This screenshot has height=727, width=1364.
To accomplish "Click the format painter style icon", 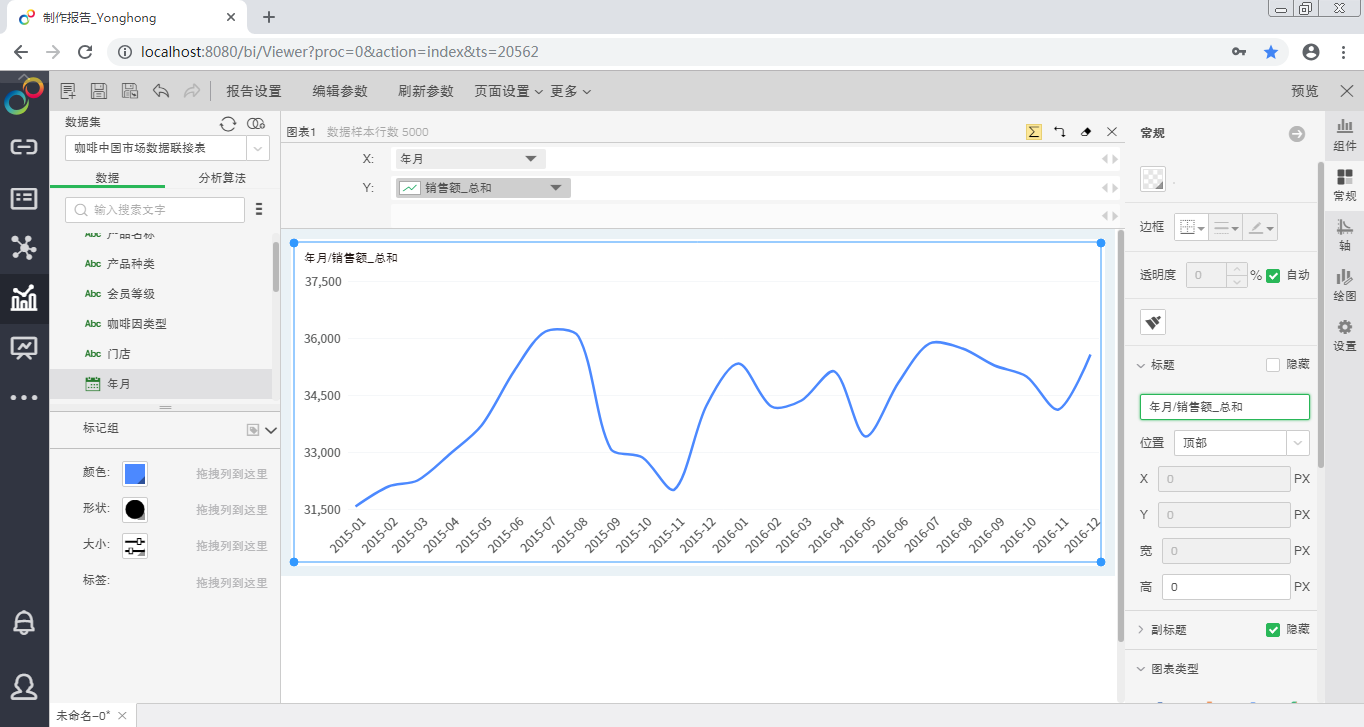I will 1153,322.
